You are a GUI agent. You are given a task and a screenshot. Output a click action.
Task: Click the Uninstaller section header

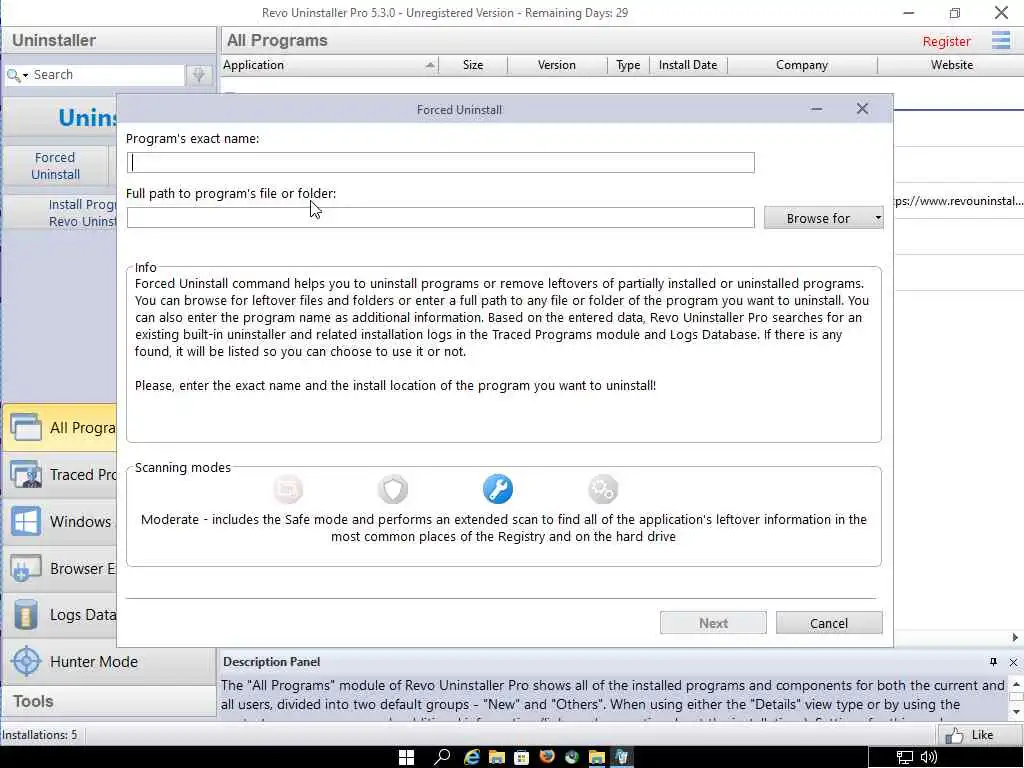click(x=109, y=40)
